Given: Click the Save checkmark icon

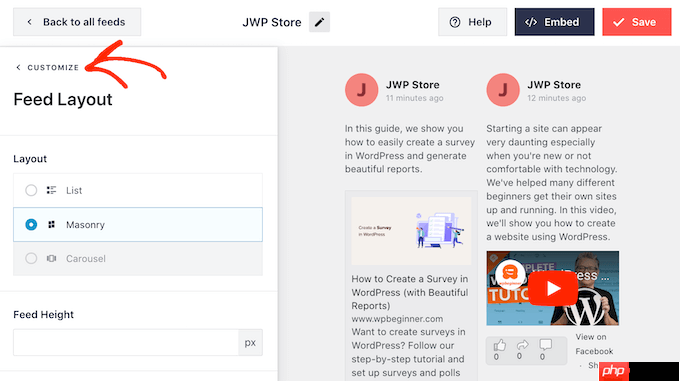Looking at the screenshot, I should point(618,22).
